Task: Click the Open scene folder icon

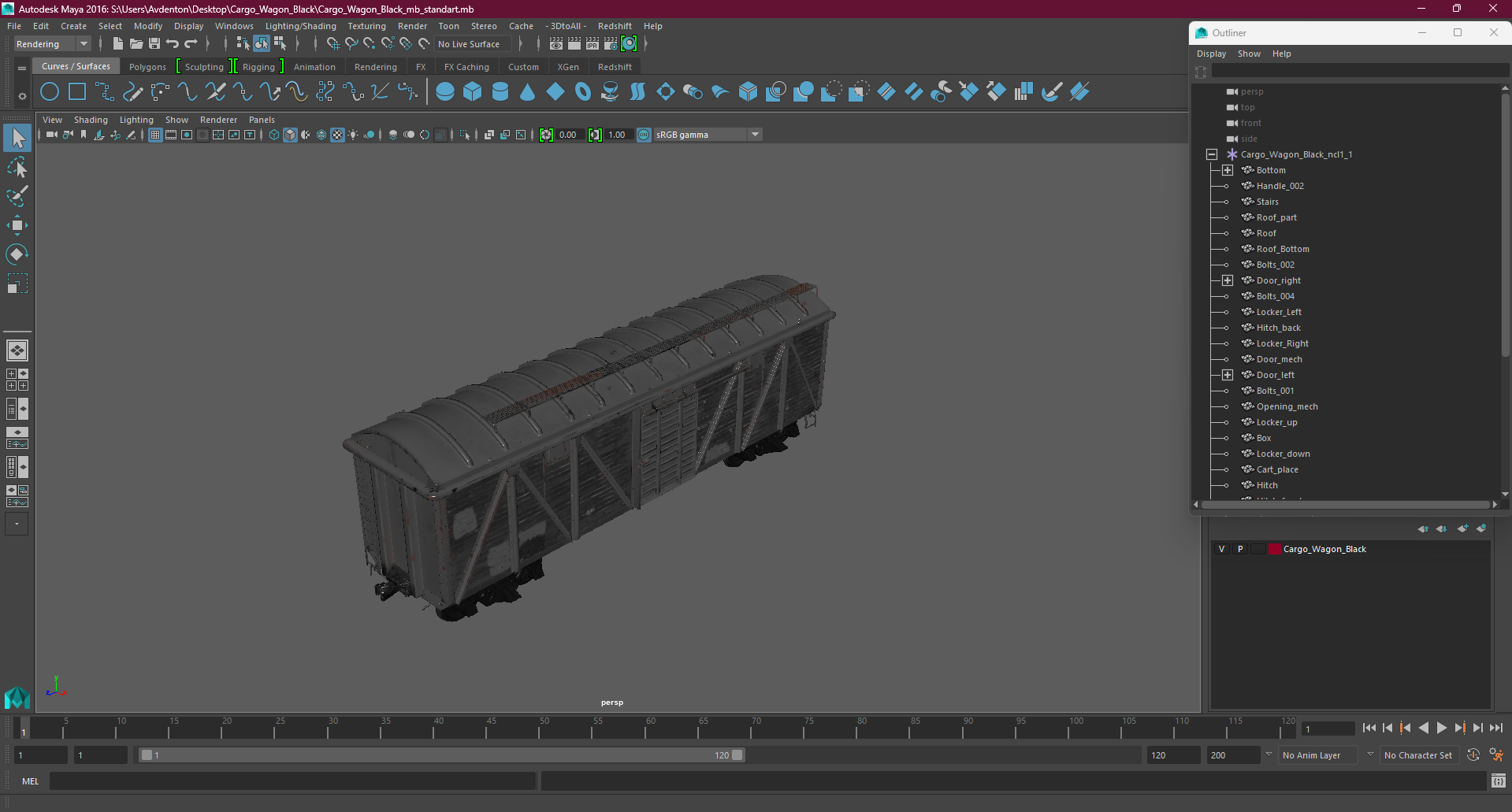Action: pos(136,44)
